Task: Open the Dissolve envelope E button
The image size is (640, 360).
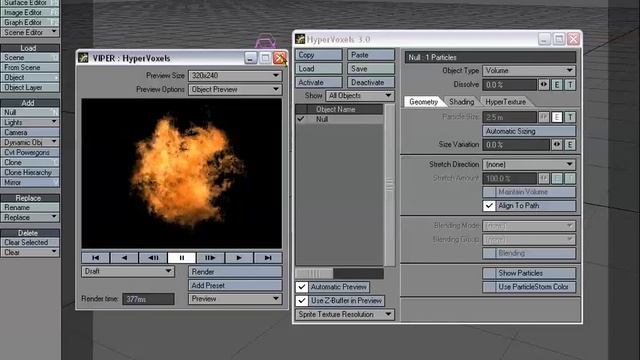Action: [557, 84]
